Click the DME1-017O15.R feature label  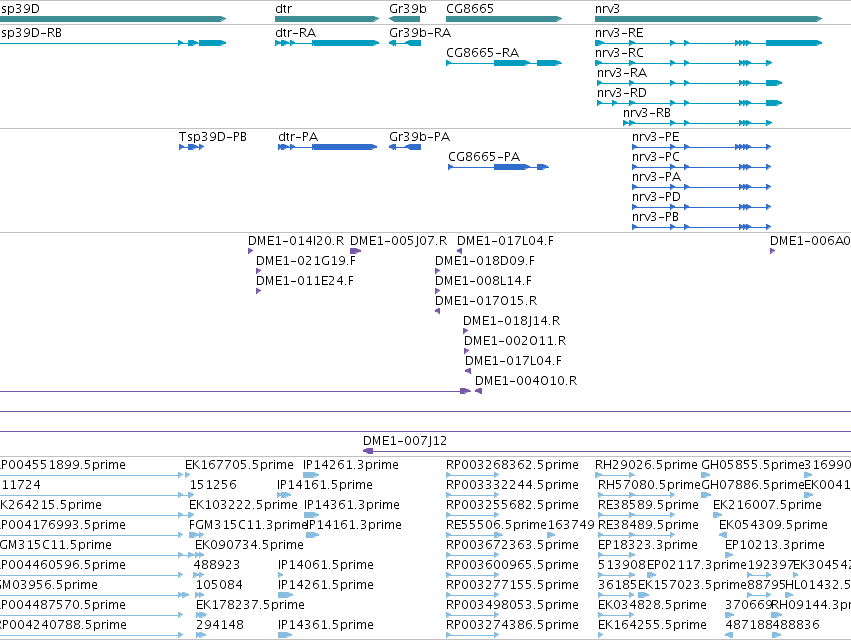coord(486,301)
